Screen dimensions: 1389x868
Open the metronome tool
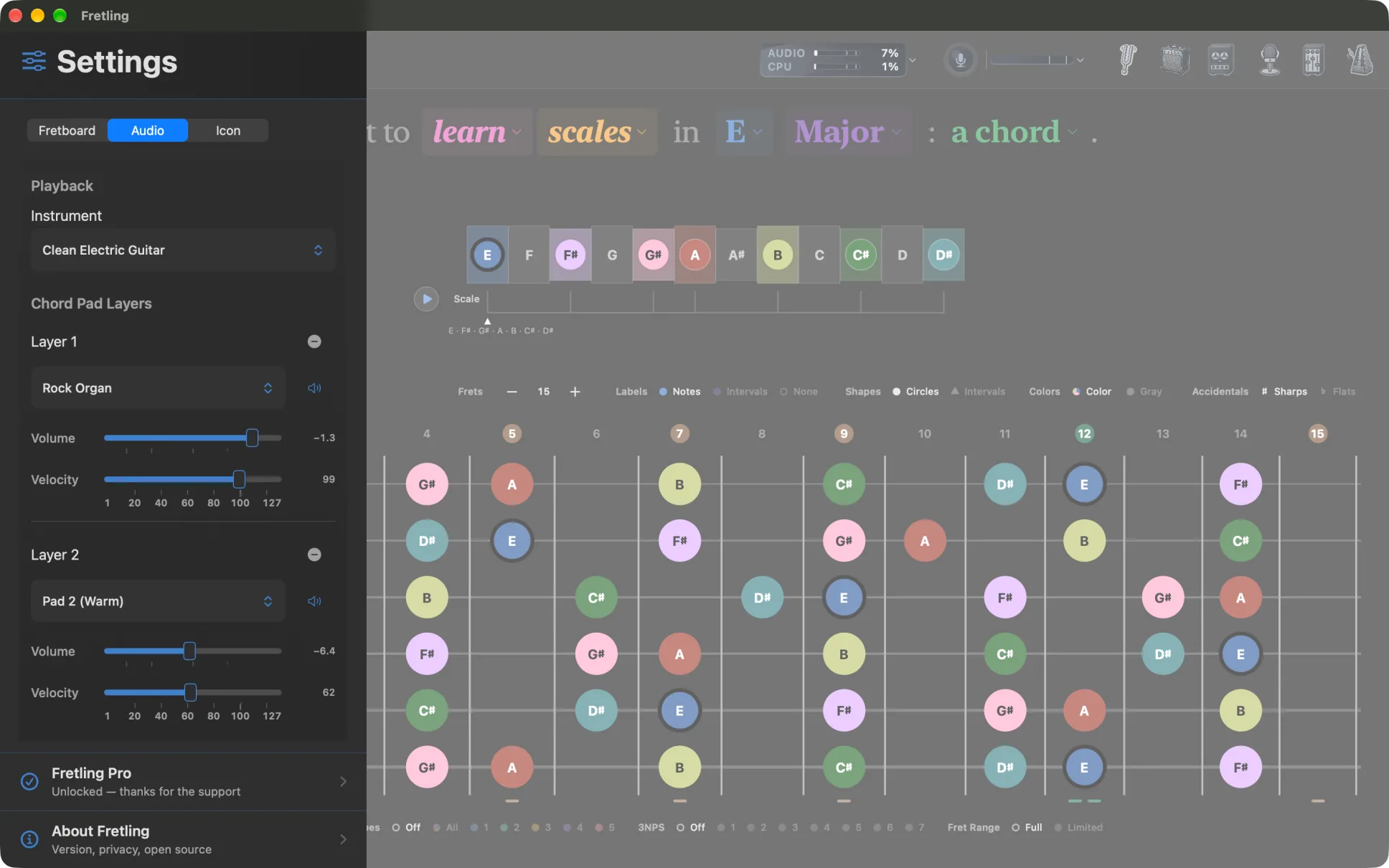[x=1360, y=60]
